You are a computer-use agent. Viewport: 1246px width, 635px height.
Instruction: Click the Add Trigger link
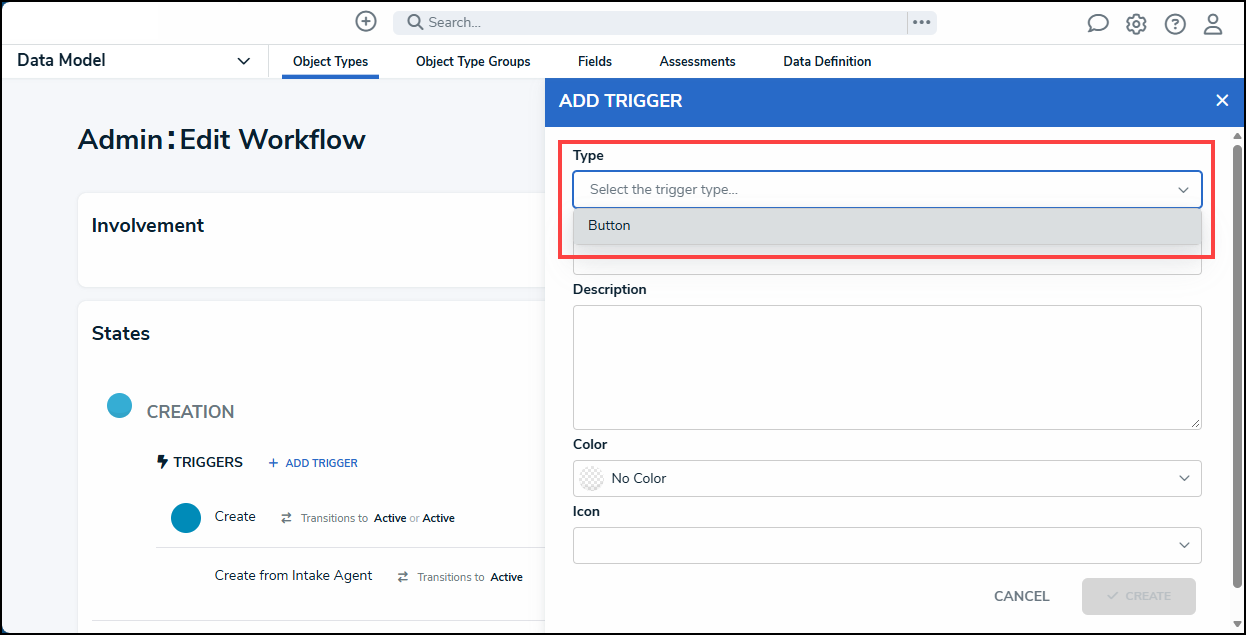click(313, 463)
